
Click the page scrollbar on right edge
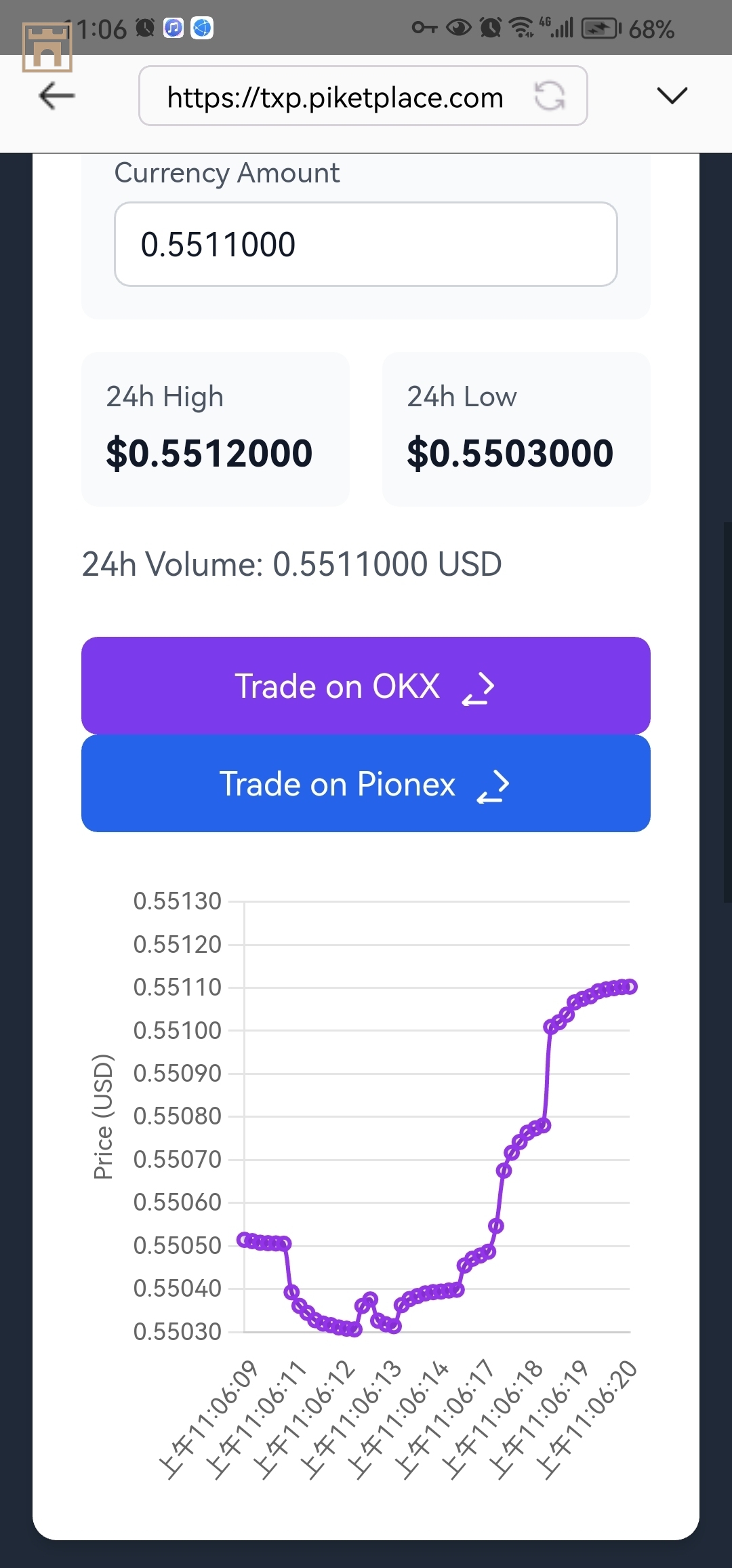728,712
